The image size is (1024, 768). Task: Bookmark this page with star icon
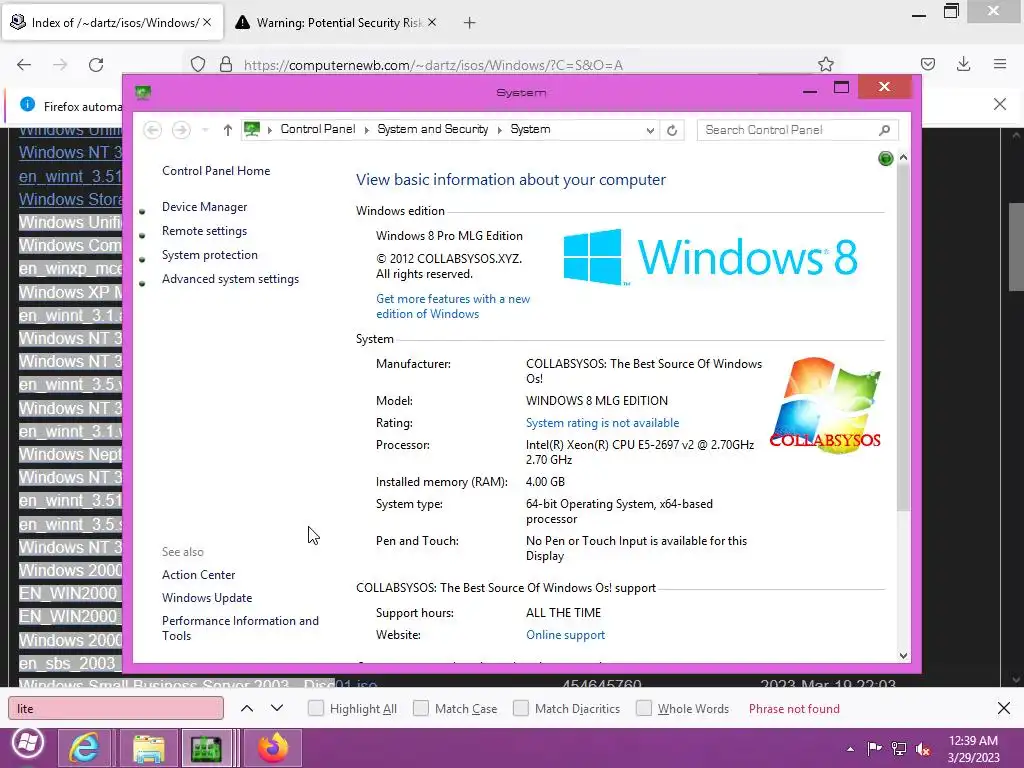[825, 64]
